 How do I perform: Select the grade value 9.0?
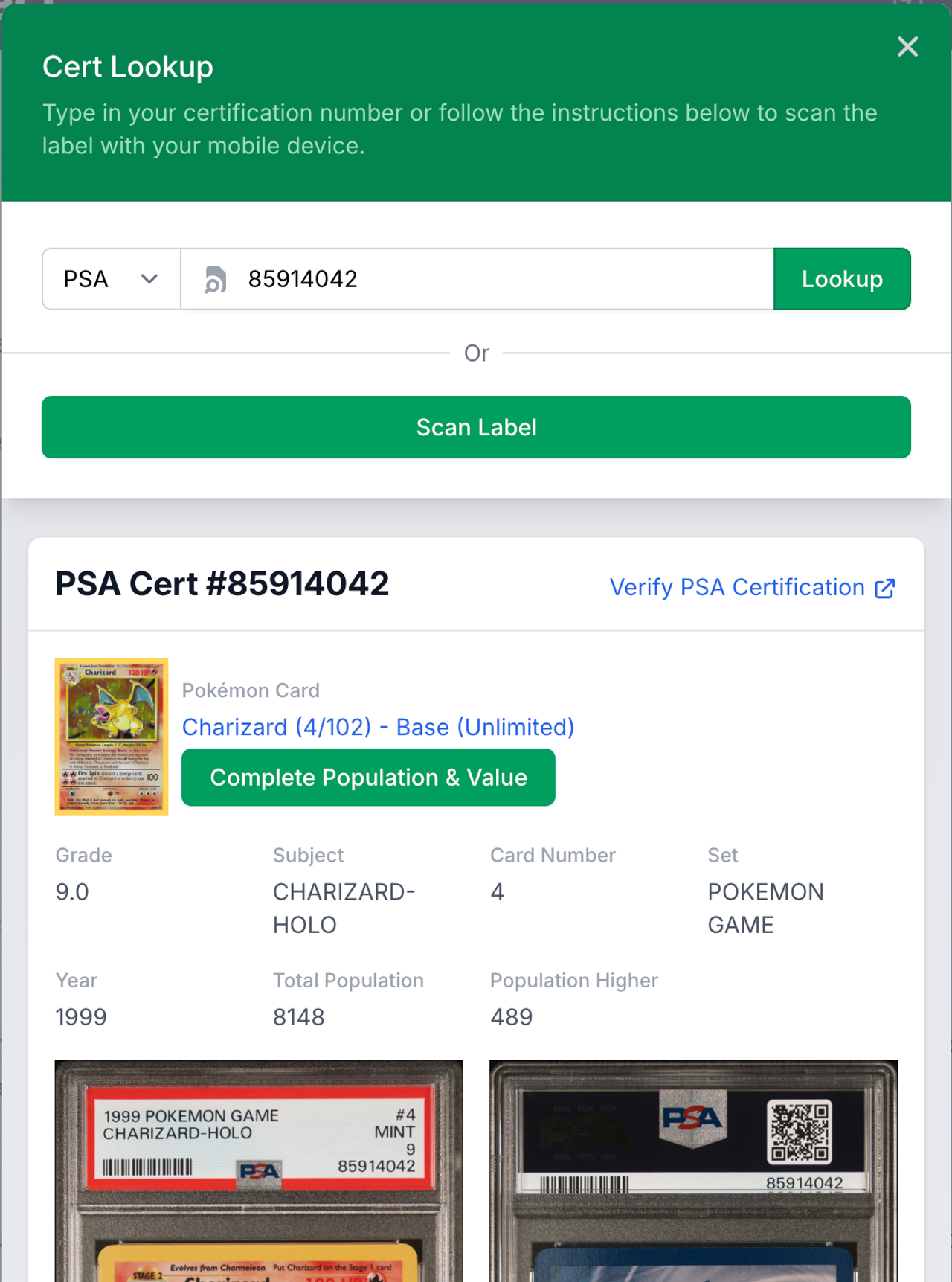pyautogui.click(x=72, y=891)
